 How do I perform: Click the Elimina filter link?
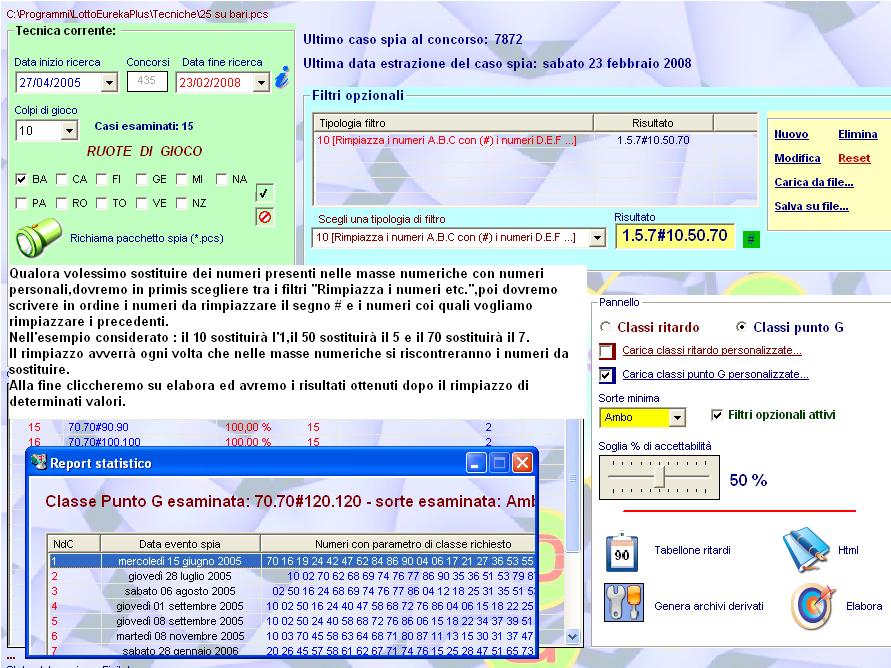(x=857, y=135)
